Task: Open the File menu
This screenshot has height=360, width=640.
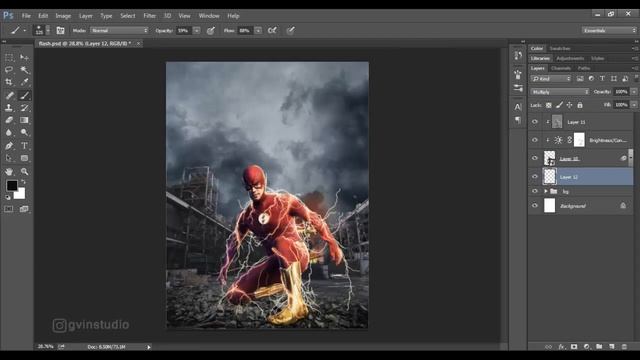Action: 26,16
